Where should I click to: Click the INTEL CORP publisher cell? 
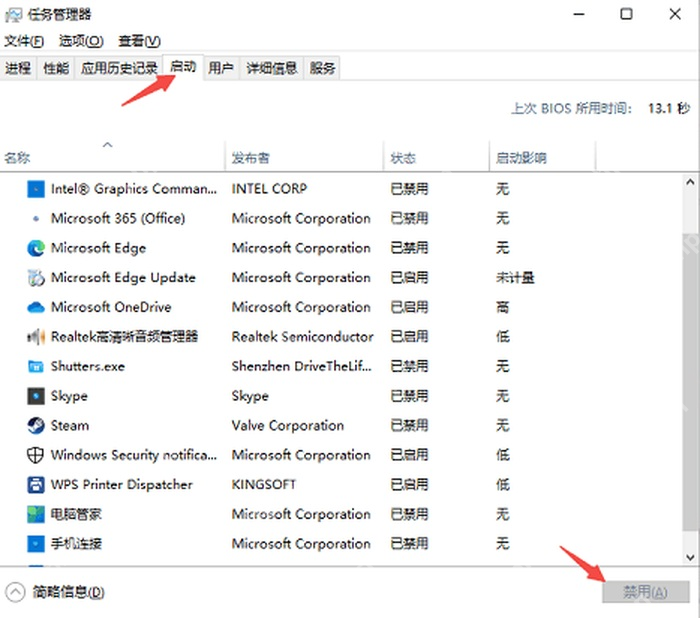pyautogui.click(x=269, y=189)
